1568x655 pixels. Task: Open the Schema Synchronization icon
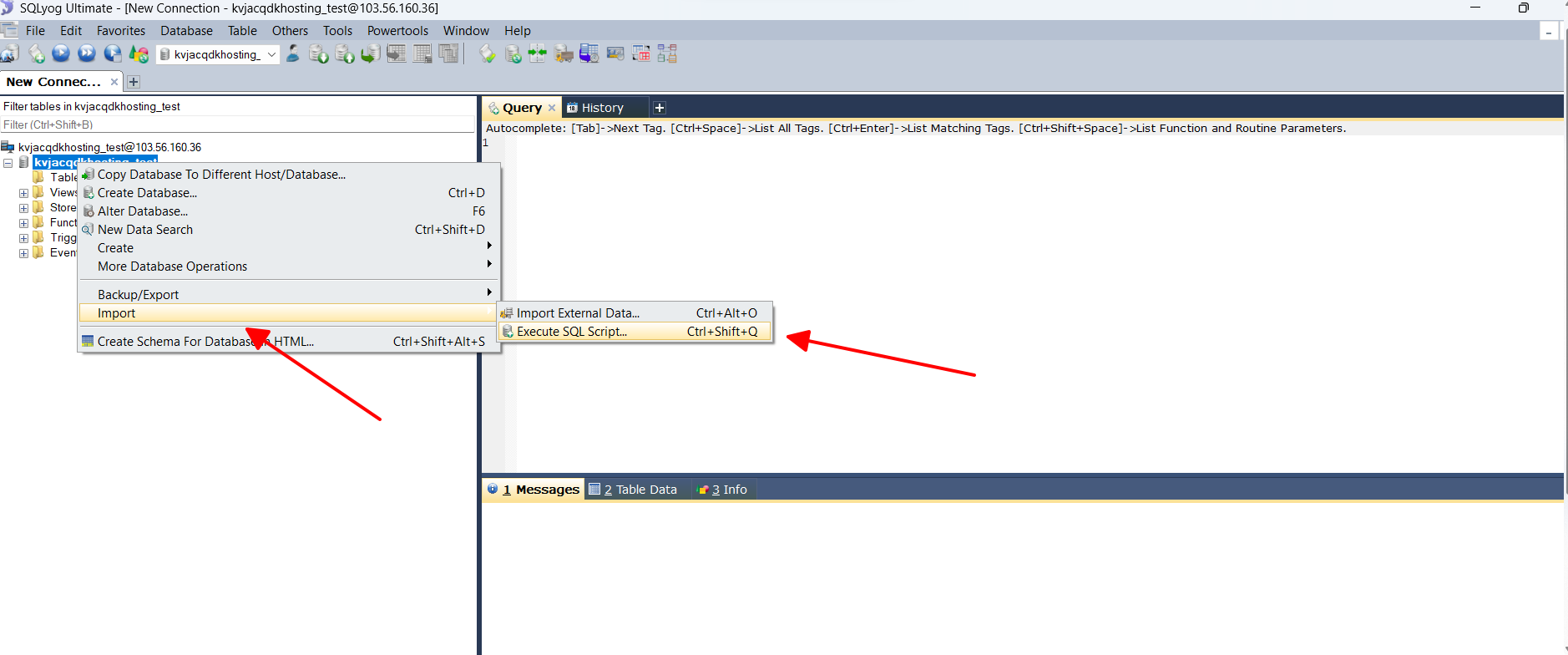click(x=513, y=54)
